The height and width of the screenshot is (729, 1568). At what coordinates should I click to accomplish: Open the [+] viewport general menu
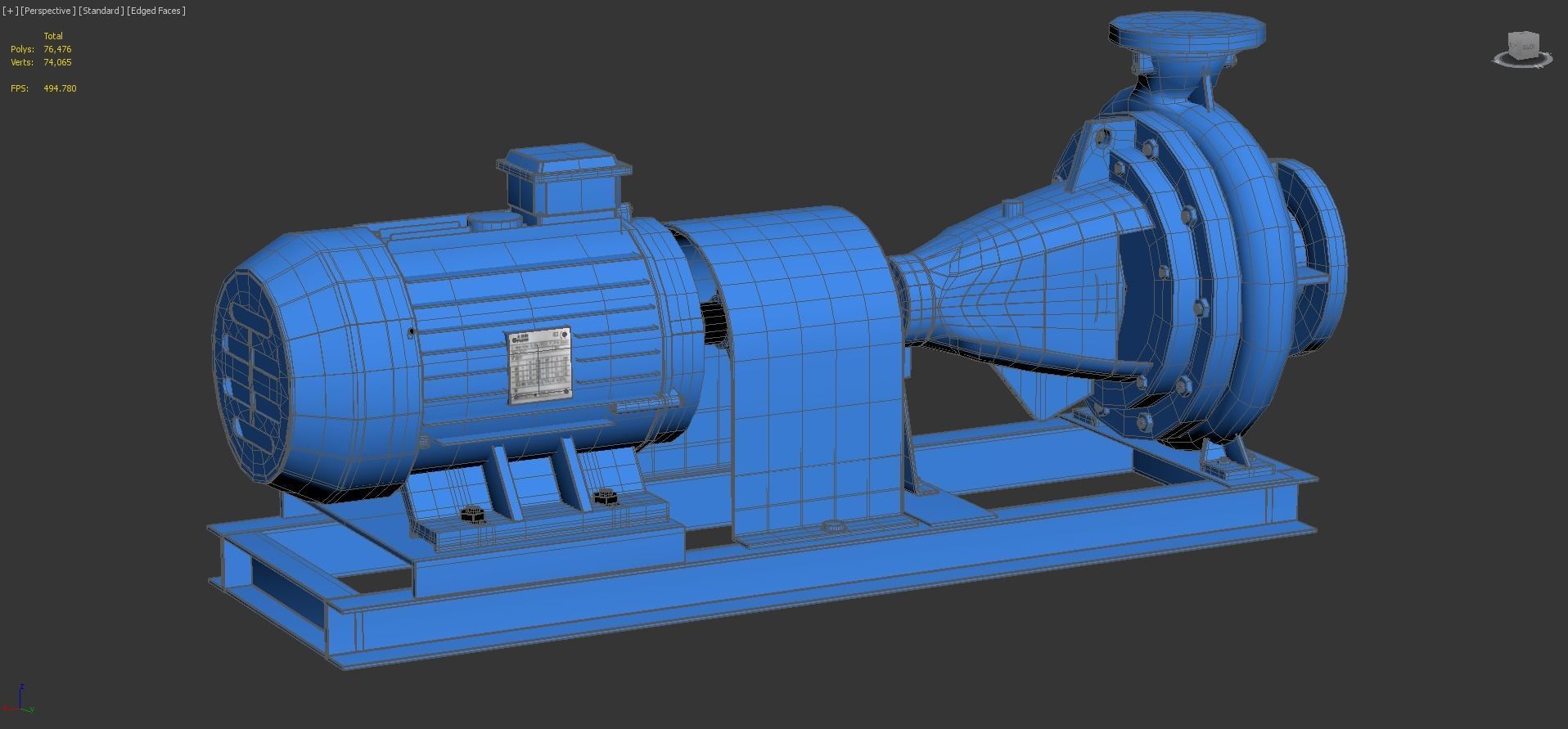(10, 11)
